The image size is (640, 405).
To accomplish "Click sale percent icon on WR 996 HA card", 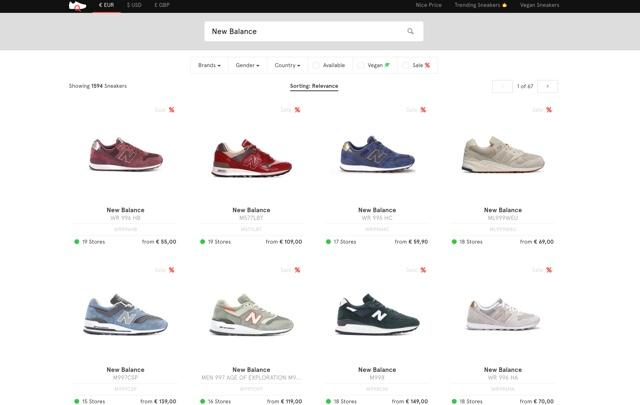I will (549, 269).
